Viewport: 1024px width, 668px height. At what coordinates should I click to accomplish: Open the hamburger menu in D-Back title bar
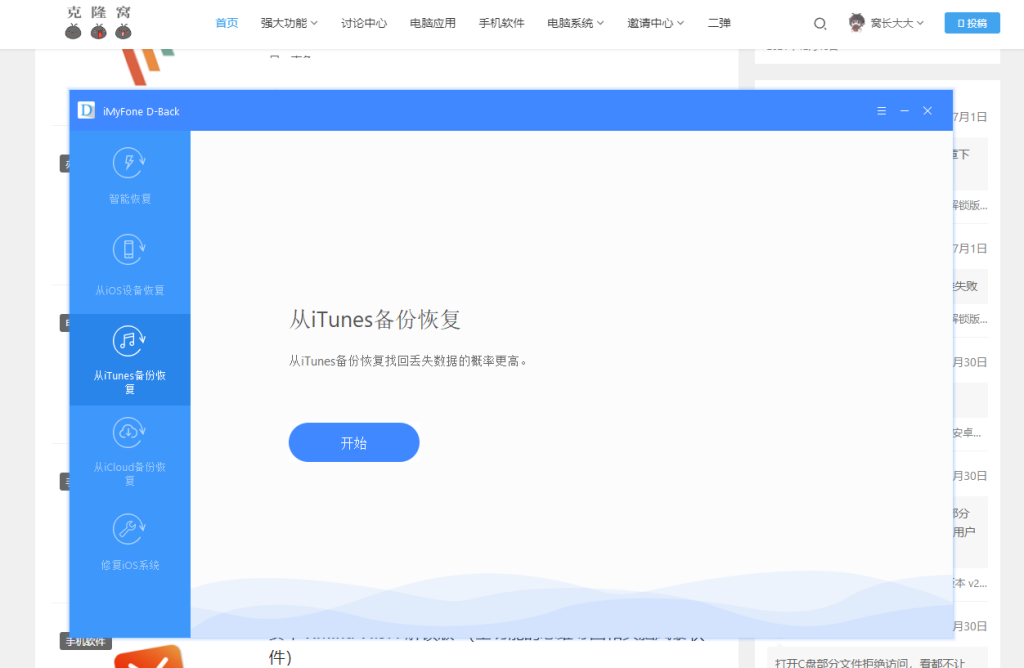pyautogui.click(x=882, y=111)
